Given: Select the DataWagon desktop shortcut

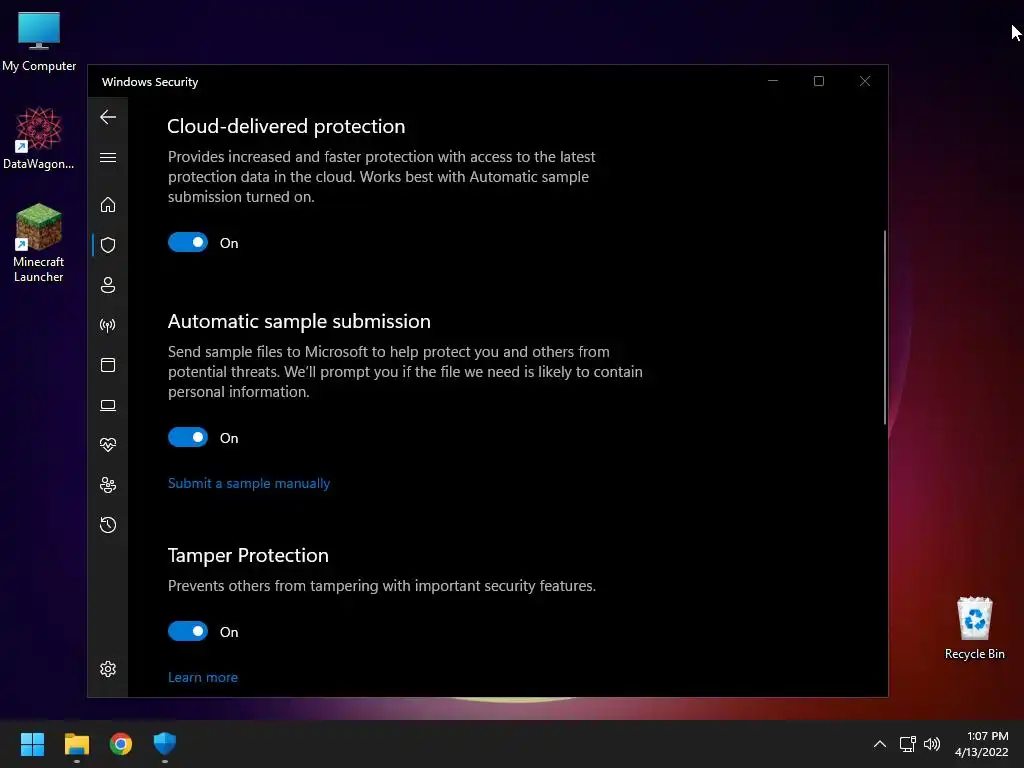Looking at the screenshot, I should coord(39,138).
